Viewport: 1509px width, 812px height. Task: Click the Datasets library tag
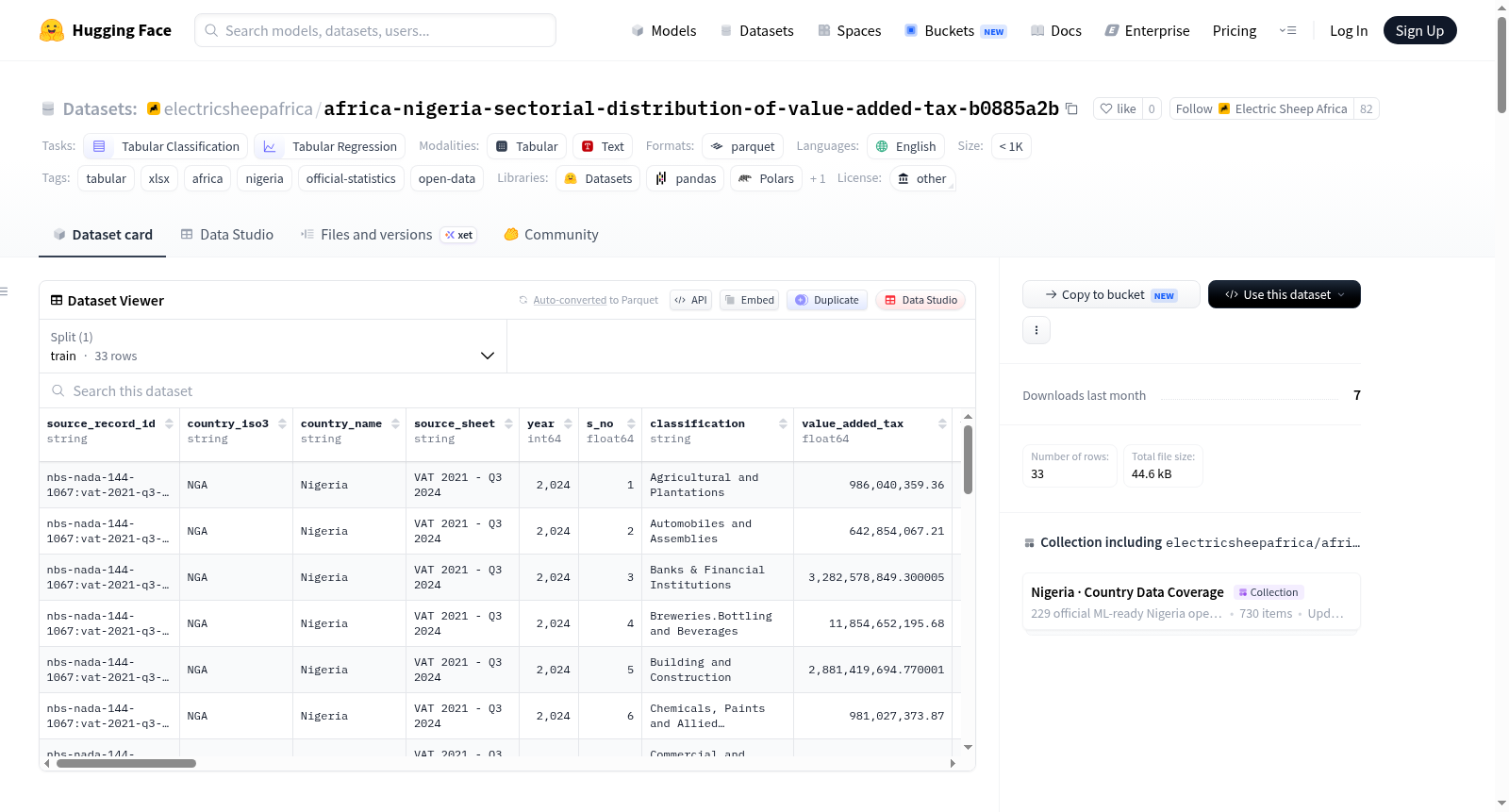pos(598,178)
